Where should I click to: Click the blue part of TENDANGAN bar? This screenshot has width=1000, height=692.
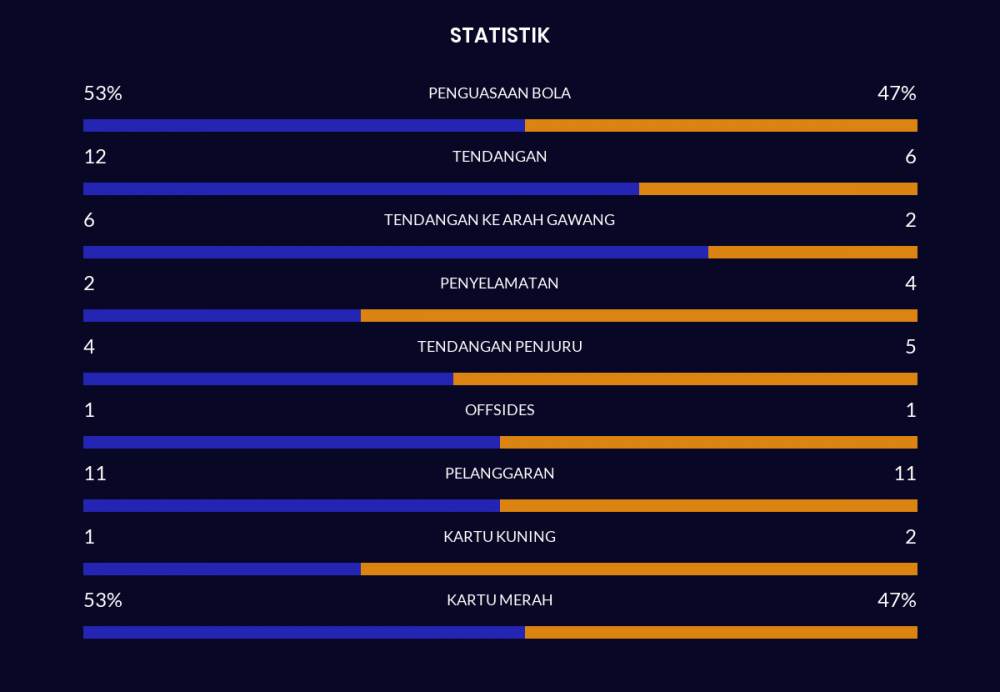(x=361, y=189)
